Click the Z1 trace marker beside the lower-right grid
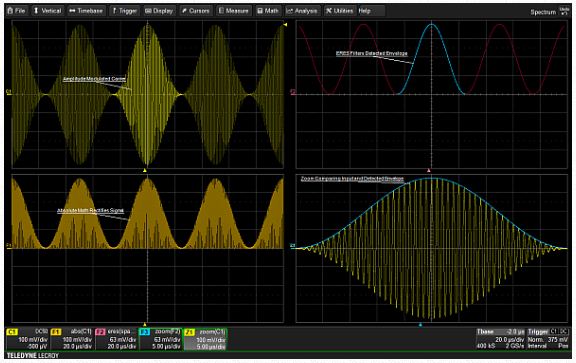576x363 pixels. coord(293,245)
